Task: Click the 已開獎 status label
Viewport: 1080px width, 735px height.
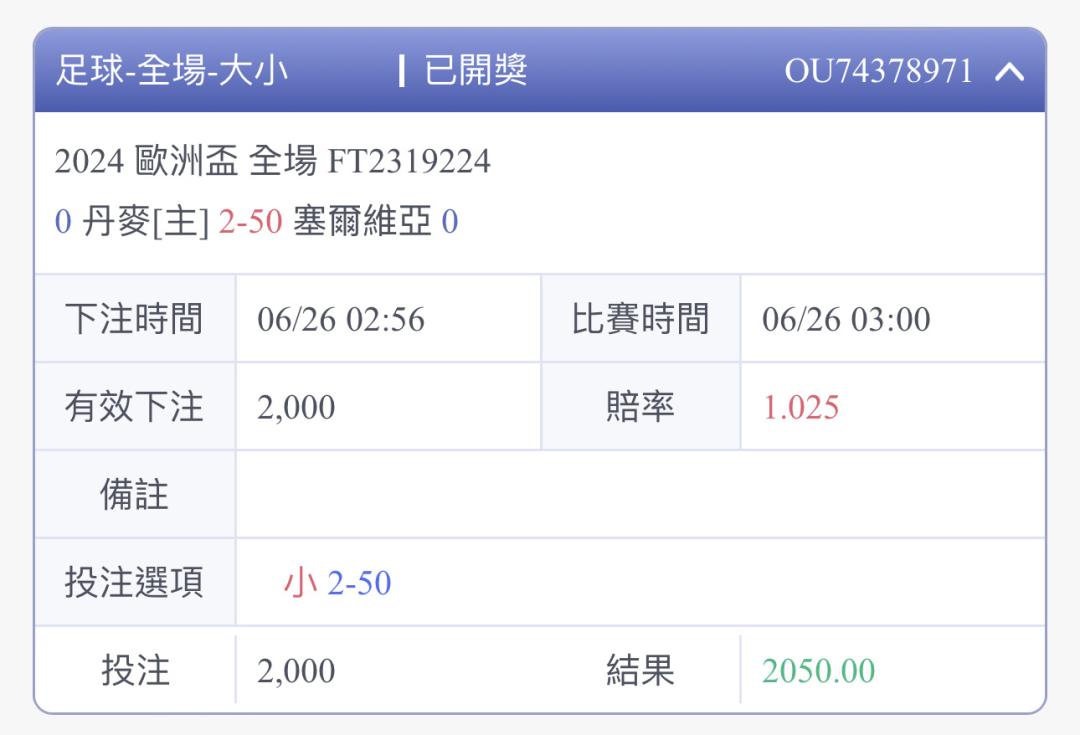Action: 475,71
